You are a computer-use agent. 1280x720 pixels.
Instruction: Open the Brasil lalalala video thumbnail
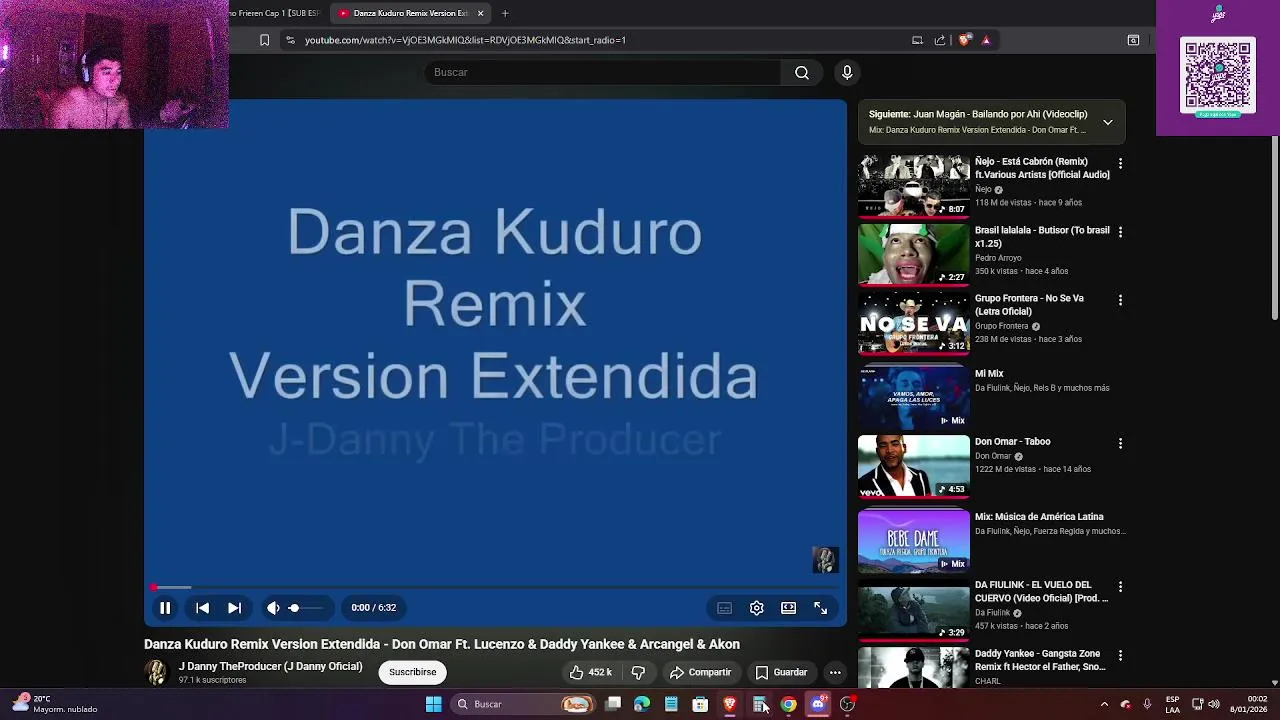(x=913, y=254)
